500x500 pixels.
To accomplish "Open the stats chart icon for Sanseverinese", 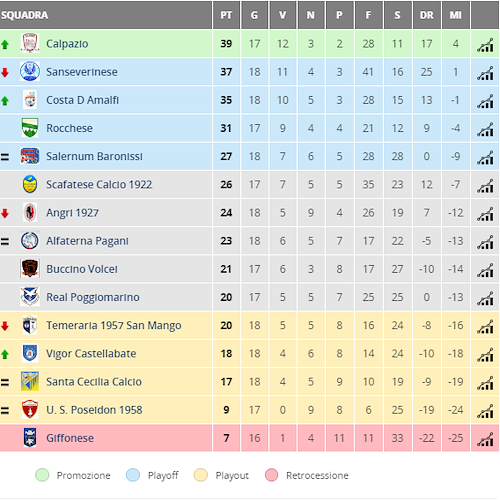I will [485, 73].
